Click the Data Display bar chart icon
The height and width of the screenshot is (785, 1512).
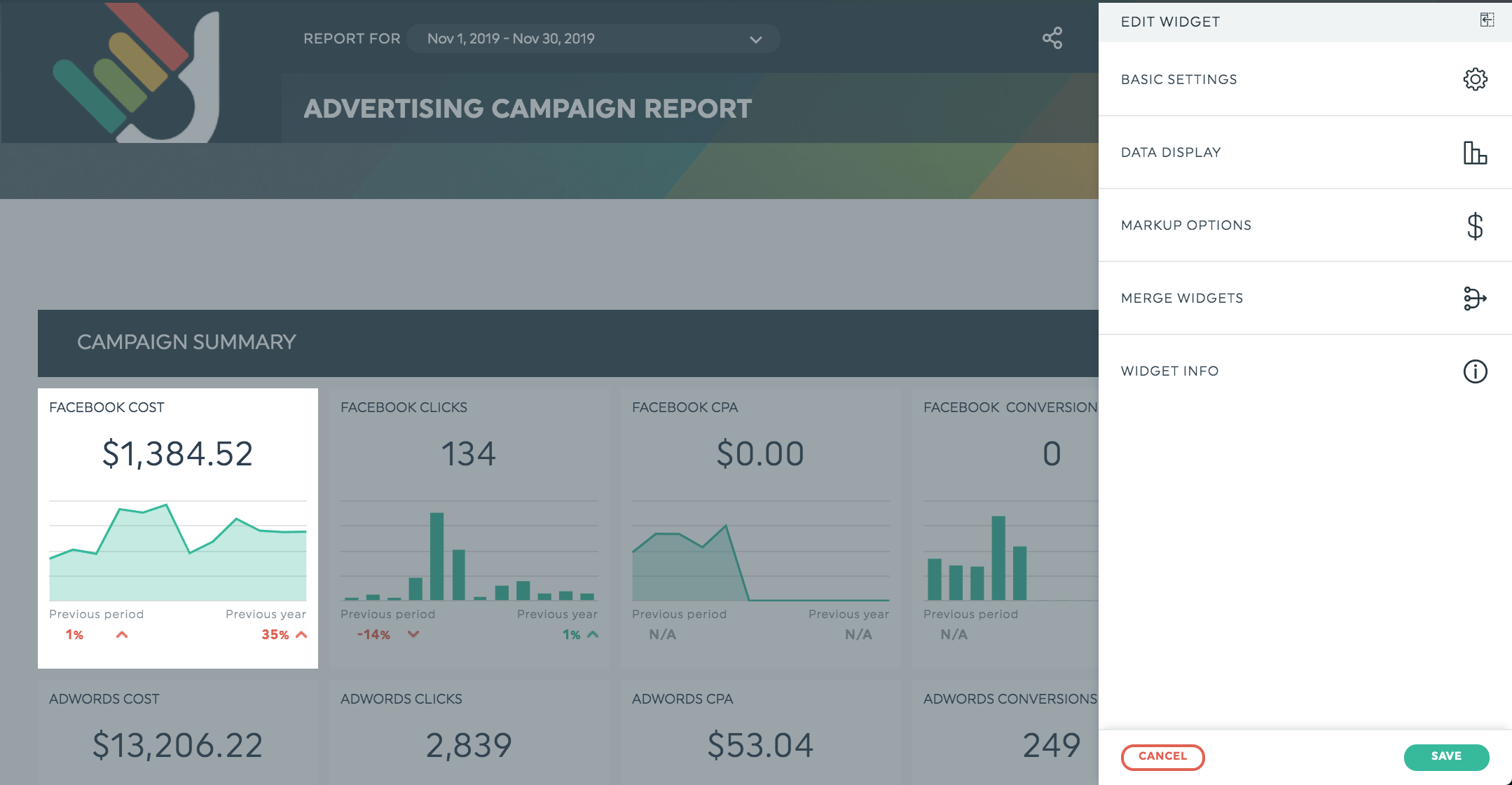point(1475,152)
